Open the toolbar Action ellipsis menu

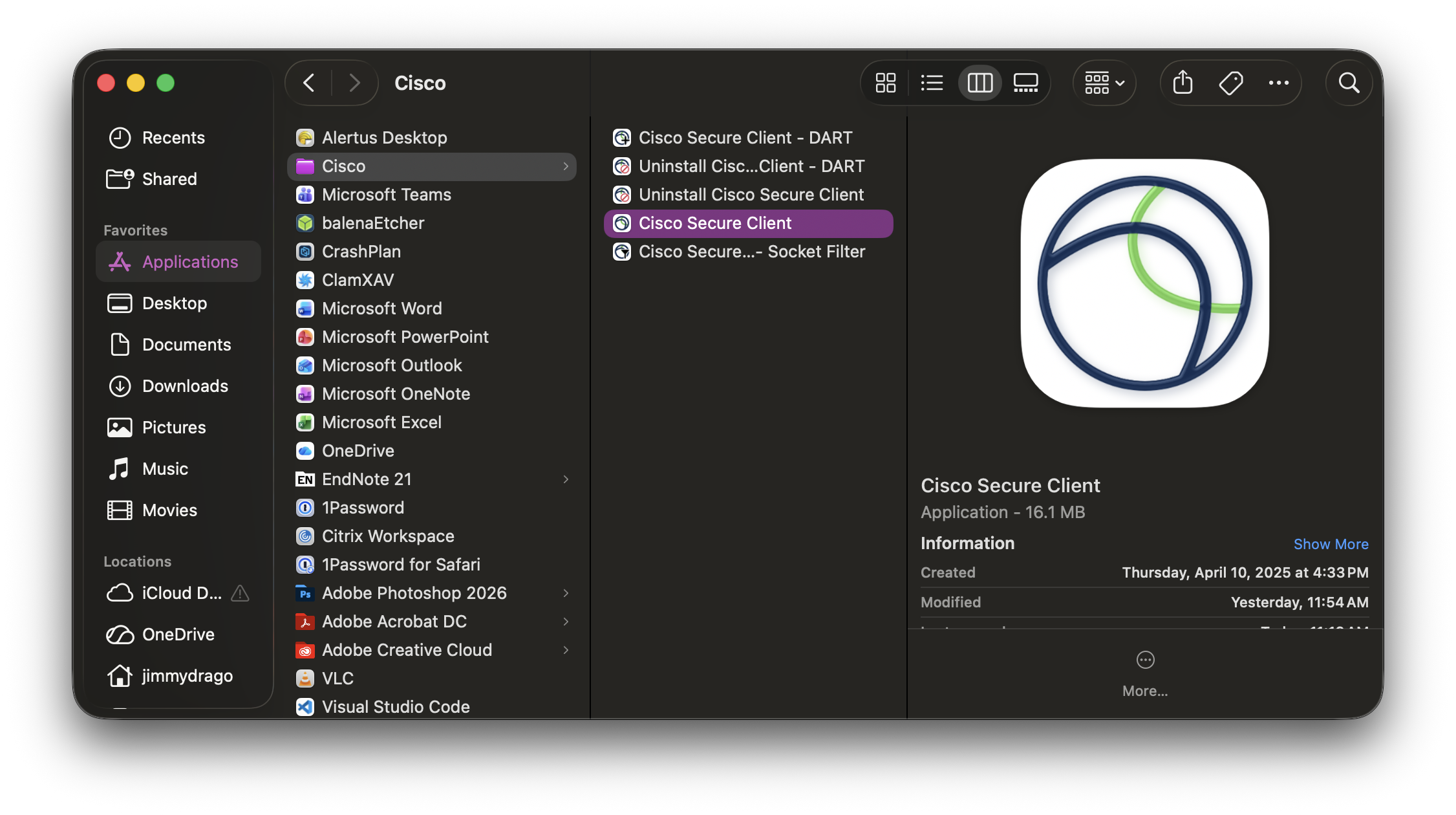[1278, 83]
